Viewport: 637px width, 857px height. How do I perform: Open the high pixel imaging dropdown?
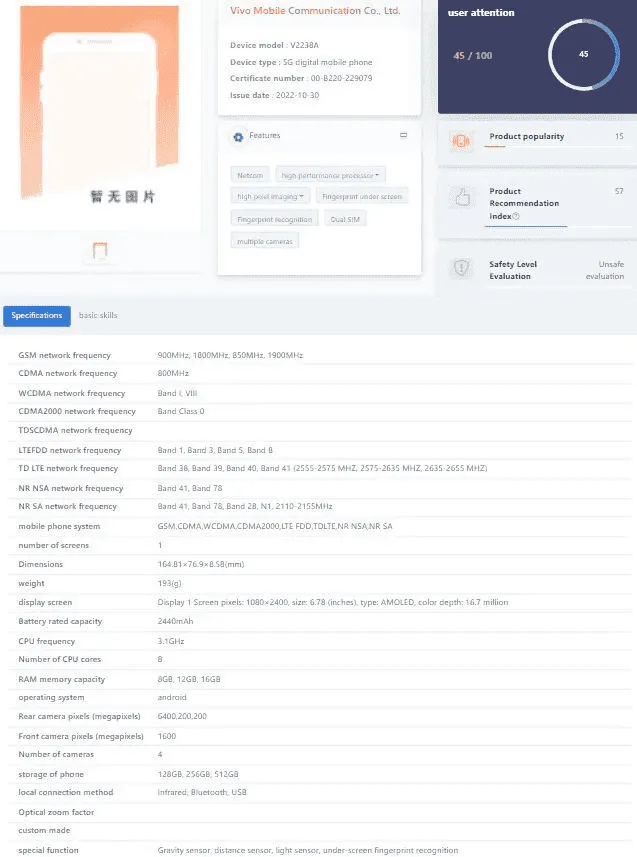click(x=270, y=197)
